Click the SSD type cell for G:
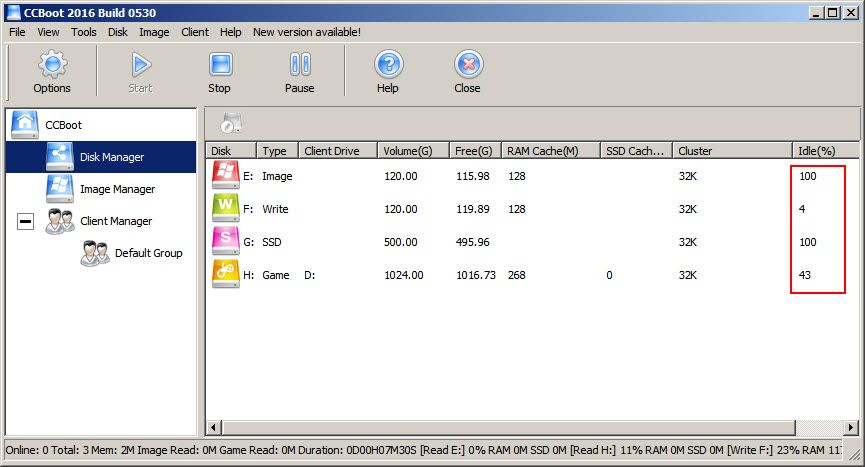Viewport: 865px width, 467px height. click(x=271, y=242)
